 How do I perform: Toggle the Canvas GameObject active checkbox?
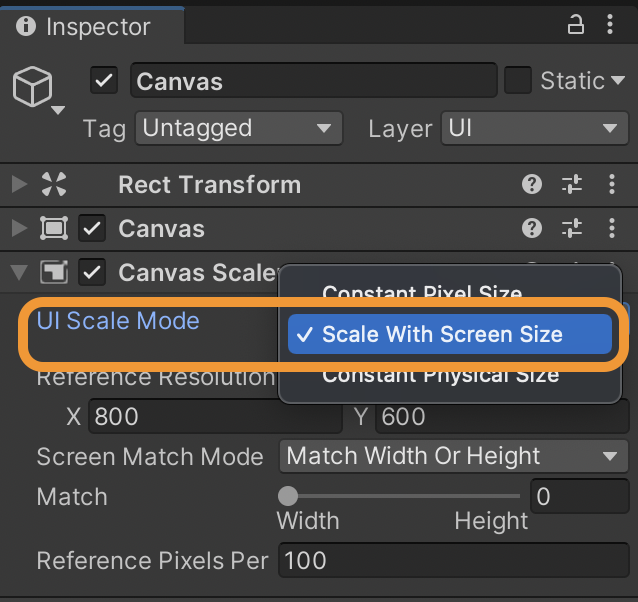(104, 81)
